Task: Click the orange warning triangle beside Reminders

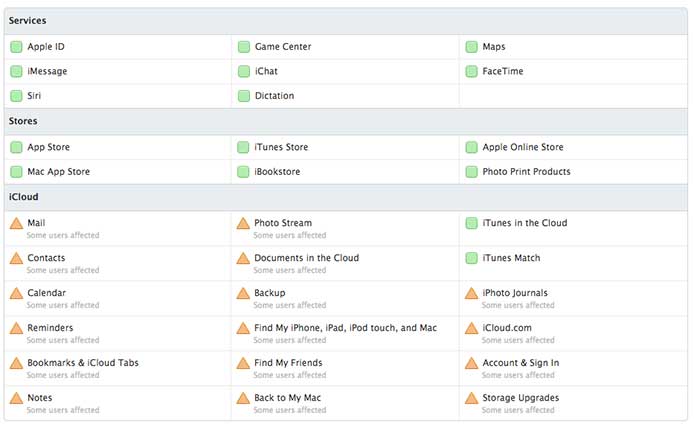Action: click(x=16, y=328)
